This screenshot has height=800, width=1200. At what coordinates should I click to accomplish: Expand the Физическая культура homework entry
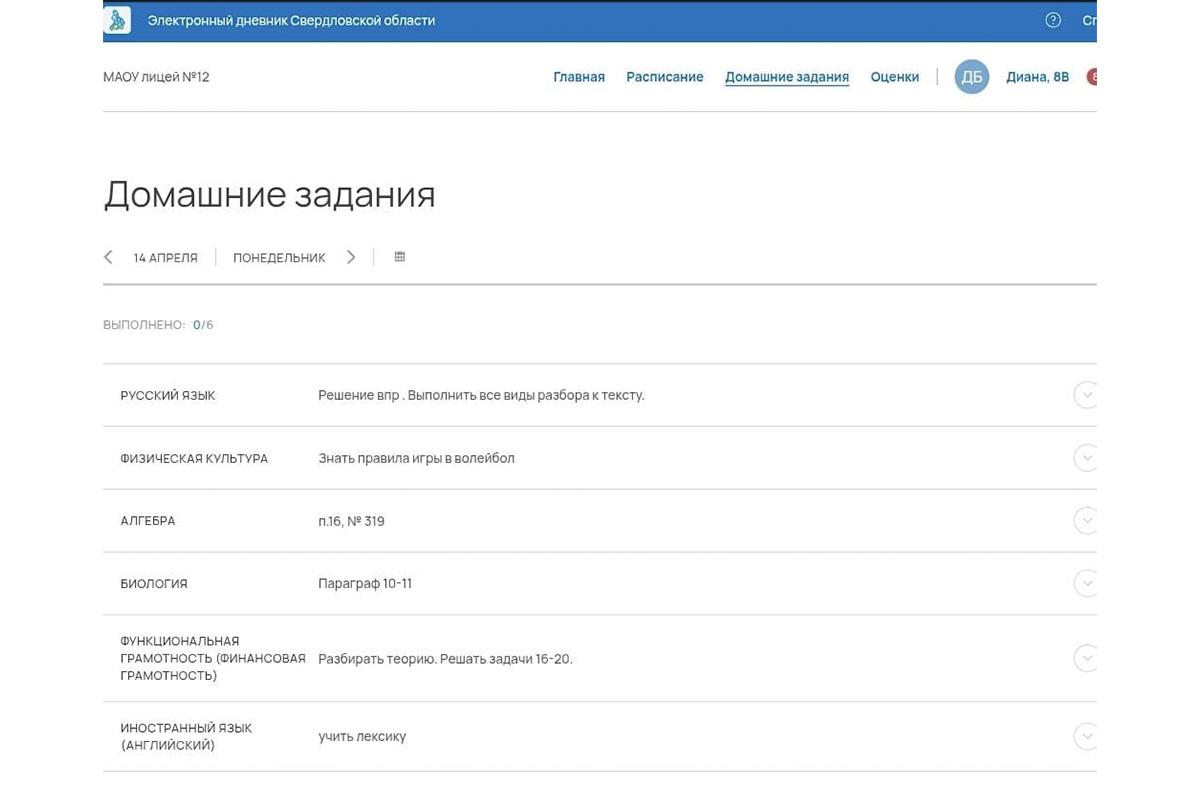[x=1086, y=457]
